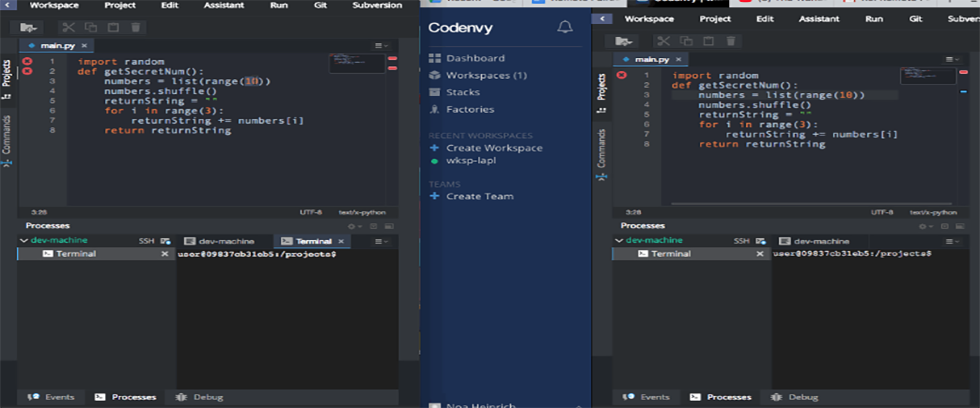Close the Terminal process row in right IDE

(760, 254)
